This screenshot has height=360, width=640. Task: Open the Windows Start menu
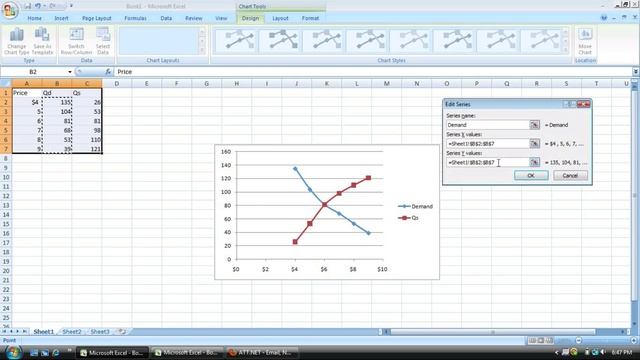click(x=13, y=353)
